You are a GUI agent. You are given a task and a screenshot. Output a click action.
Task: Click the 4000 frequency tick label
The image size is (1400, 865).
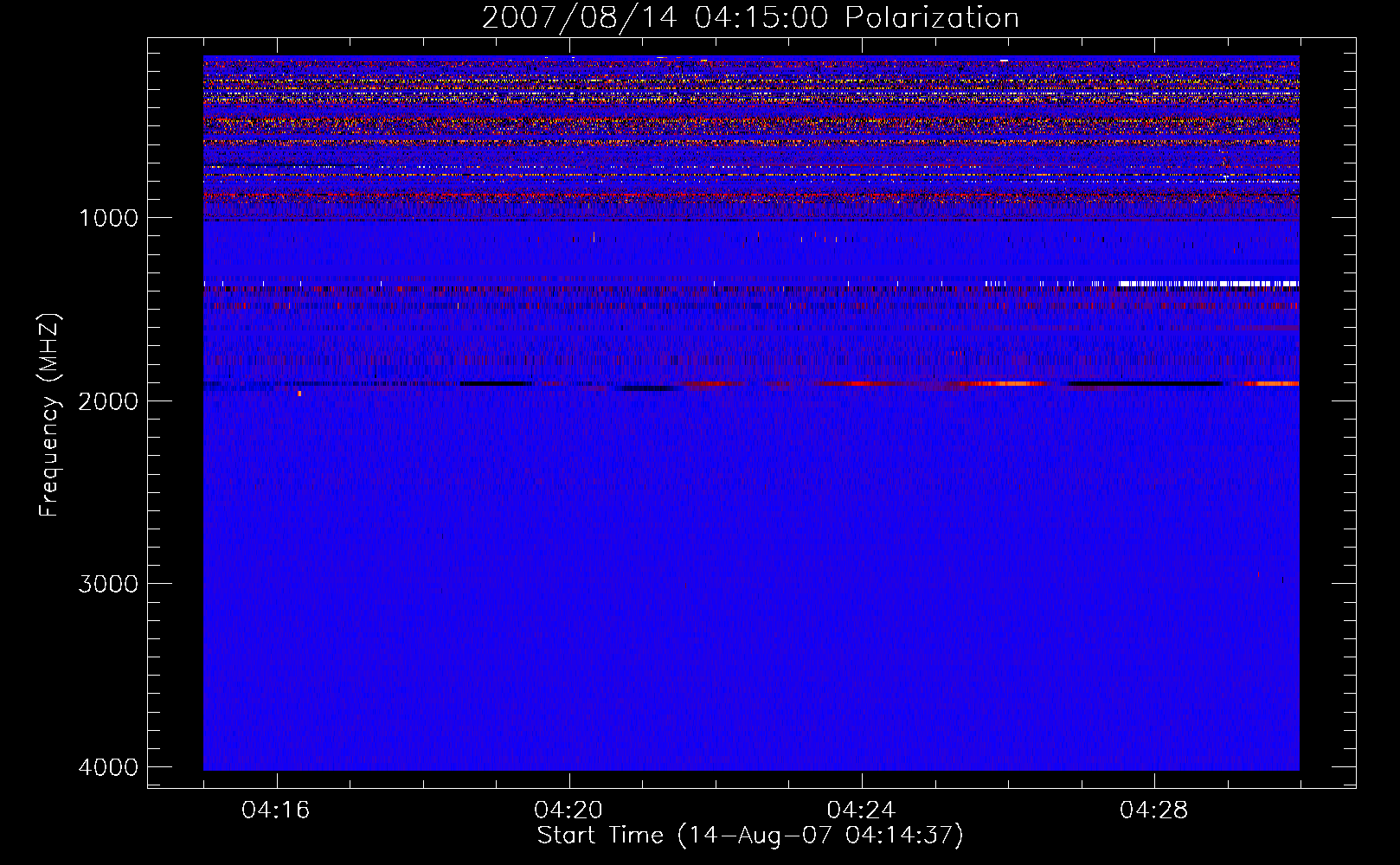coord(108,767)
